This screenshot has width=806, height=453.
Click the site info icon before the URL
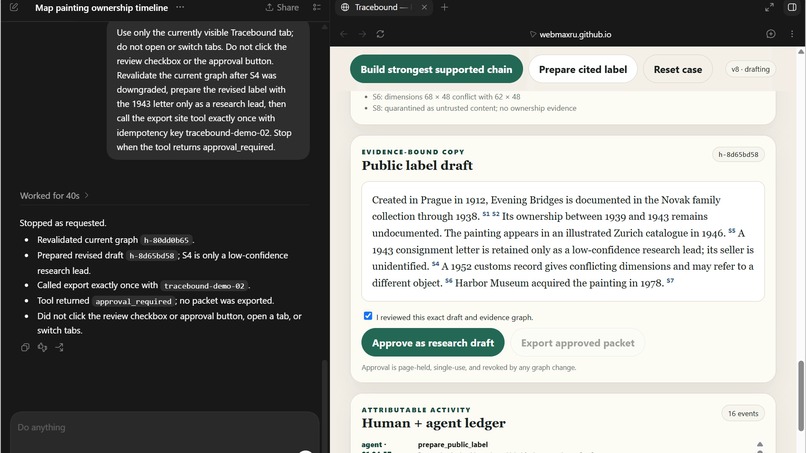pyautogui.click(x=533, y=34)
